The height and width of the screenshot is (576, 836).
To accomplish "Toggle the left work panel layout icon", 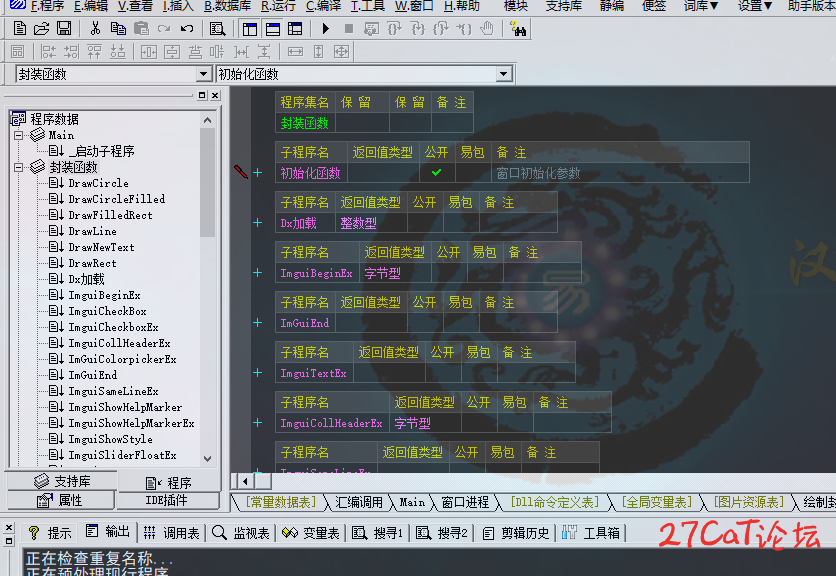I will pos(250,29).
